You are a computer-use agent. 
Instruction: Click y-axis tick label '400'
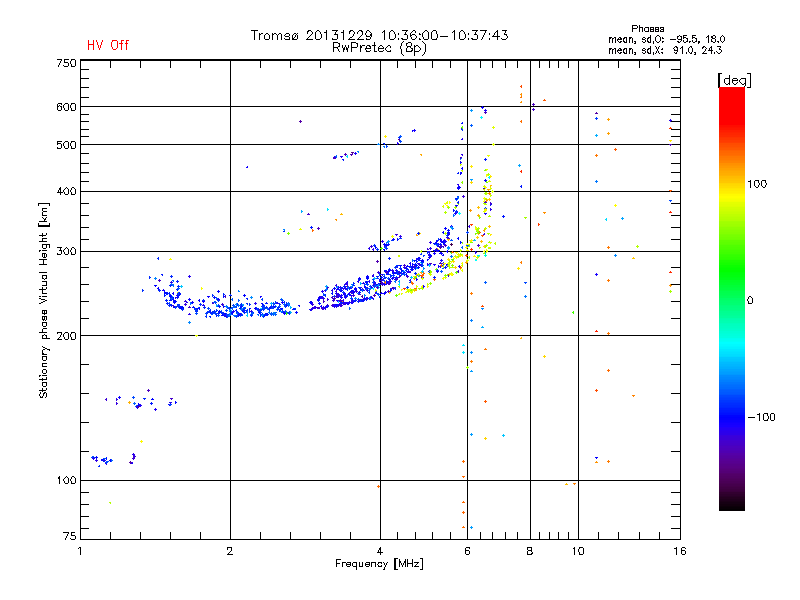pyautogui.click(x=66, y=191)
